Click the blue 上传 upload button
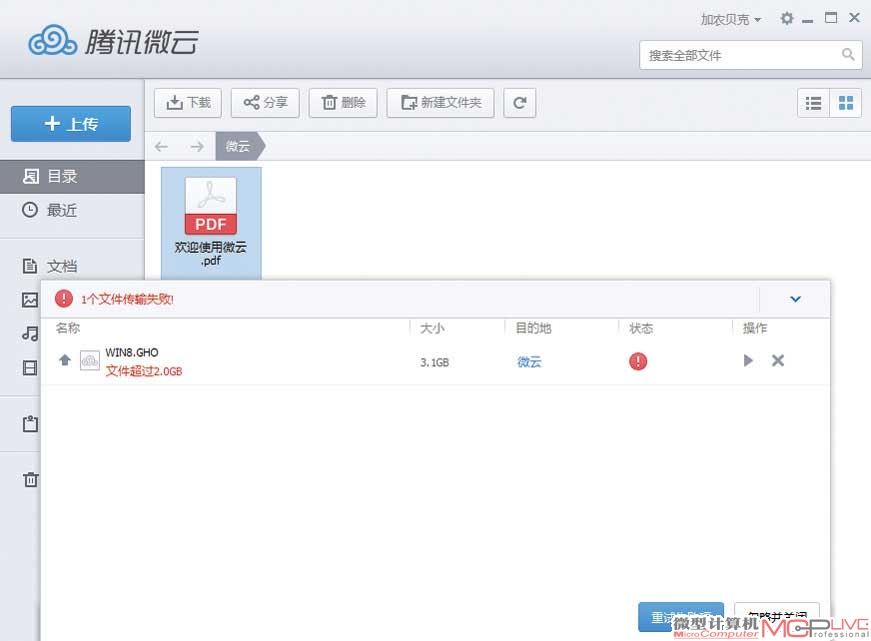871x641 pixels. [x=71, y=123]
